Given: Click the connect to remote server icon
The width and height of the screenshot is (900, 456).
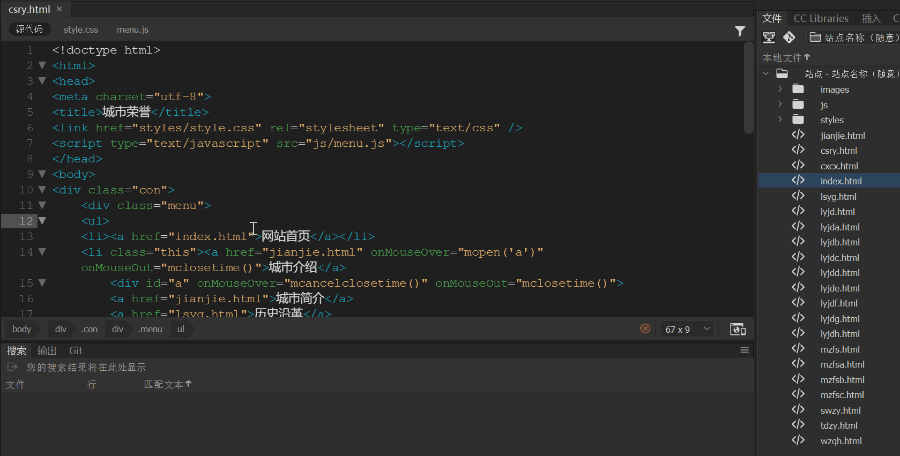Looking at the screenshot, I should click(x=769, y=37).
